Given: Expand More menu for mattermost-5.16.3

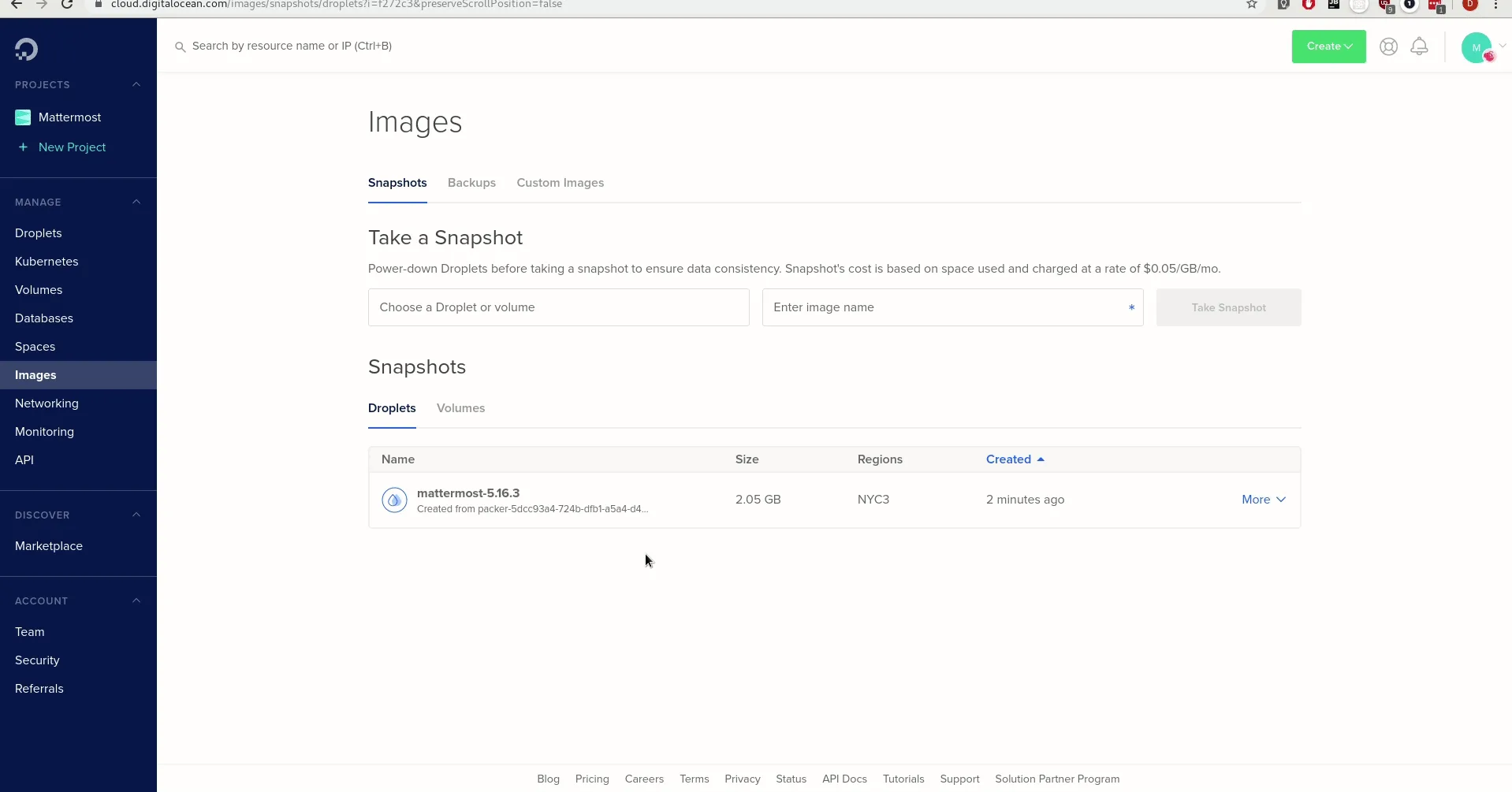Looking at the screenshot, I should click(x=1264, y=500).
